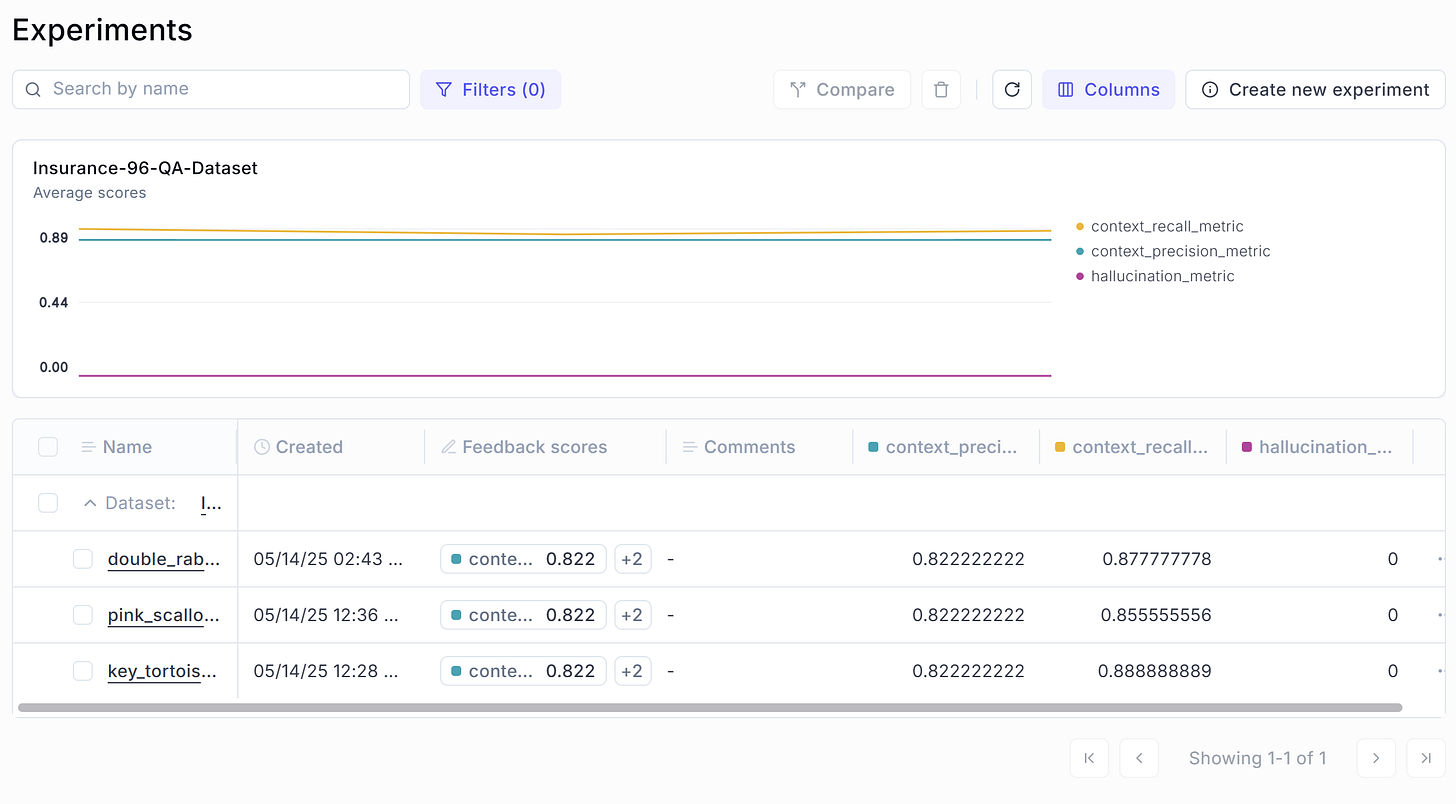This screenshot has height=804, width=1456.
Task: Refresh the experiments list
Action: coord(1012,90)
